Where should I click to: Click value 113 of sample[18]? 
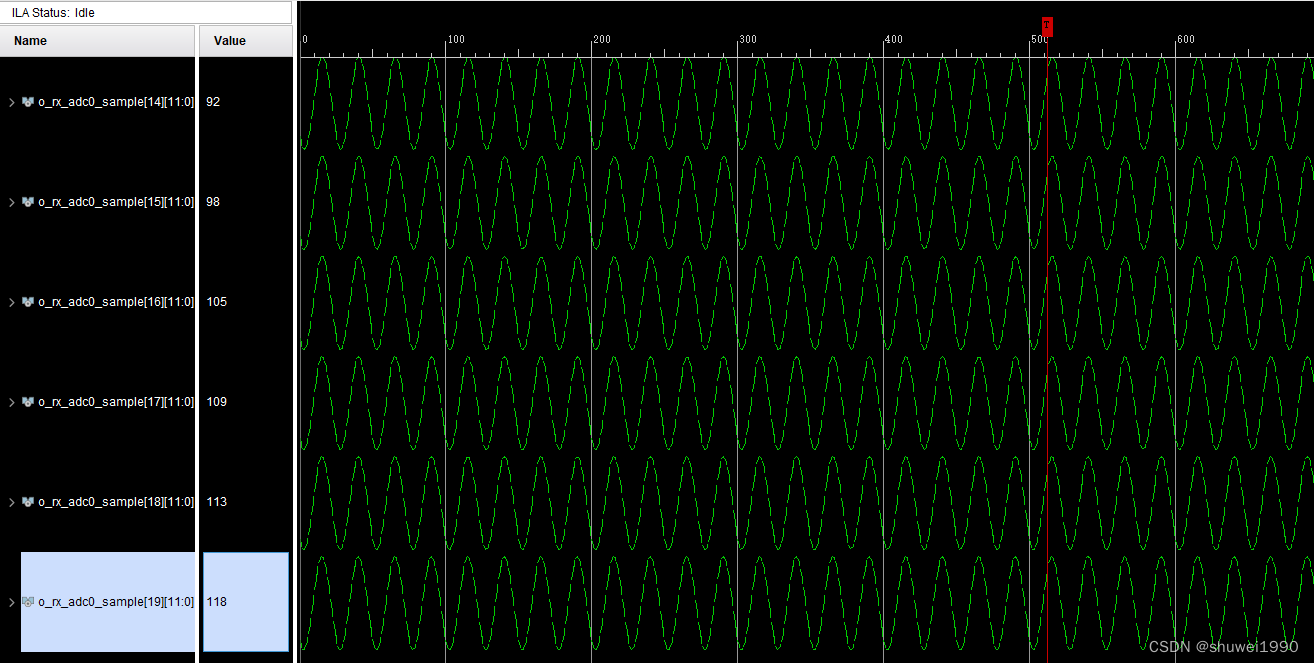coord(216,502)
